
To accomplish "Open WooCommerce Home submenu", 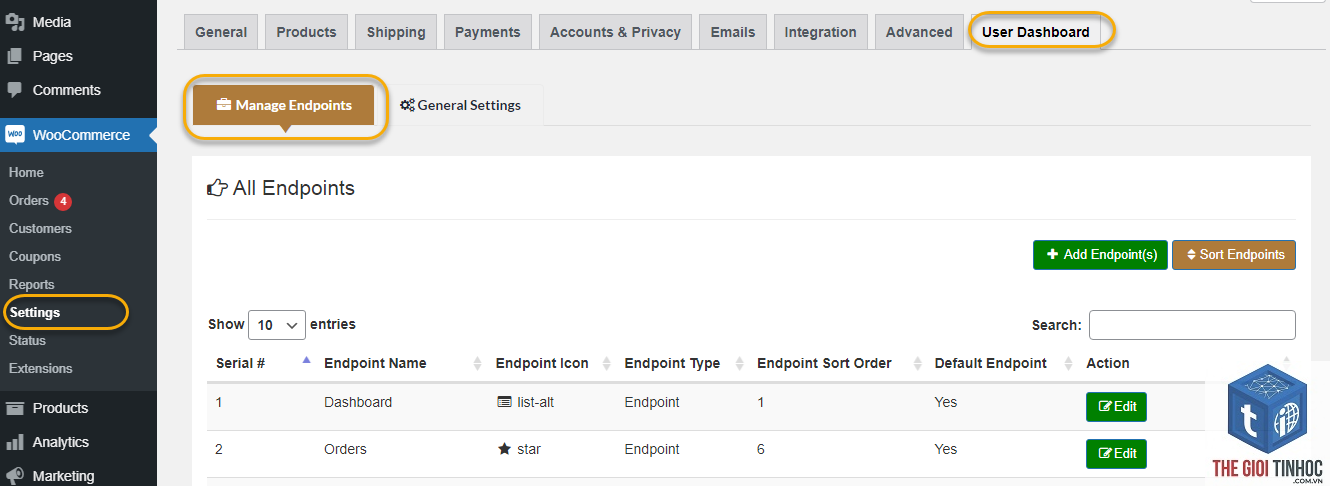I will click(x=27, y=173).
